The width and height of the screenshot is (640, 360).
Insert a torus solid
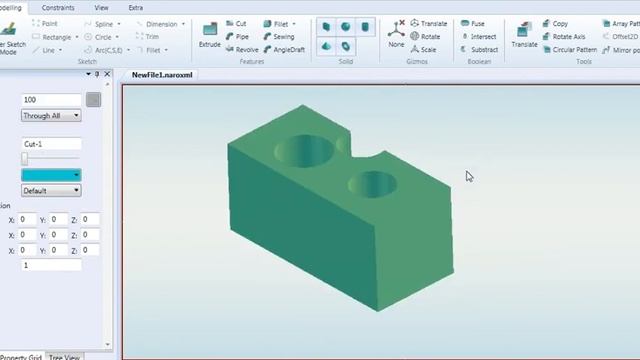pyautogui.click(x=345, y=47)
